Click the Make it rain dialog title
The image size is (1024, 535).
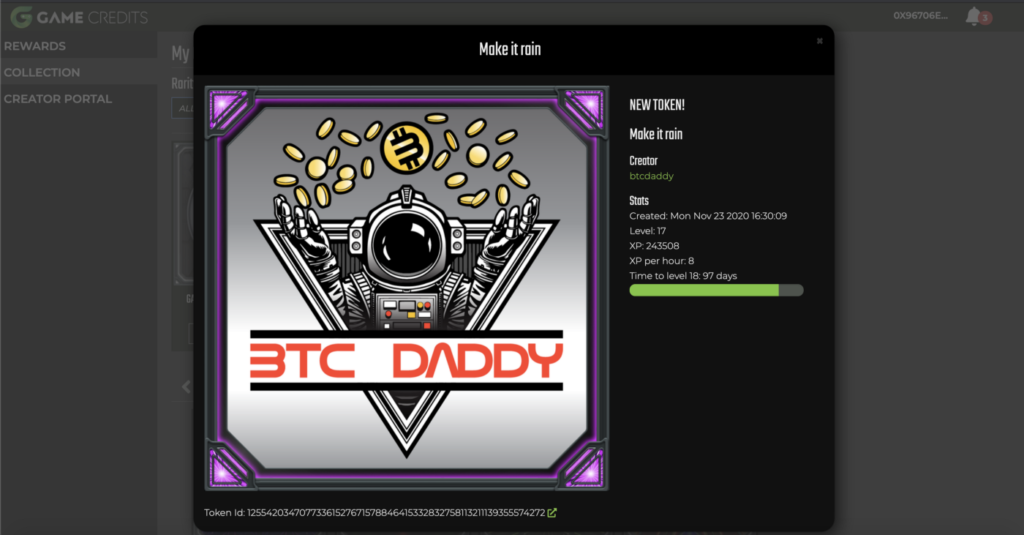(510, 49)
